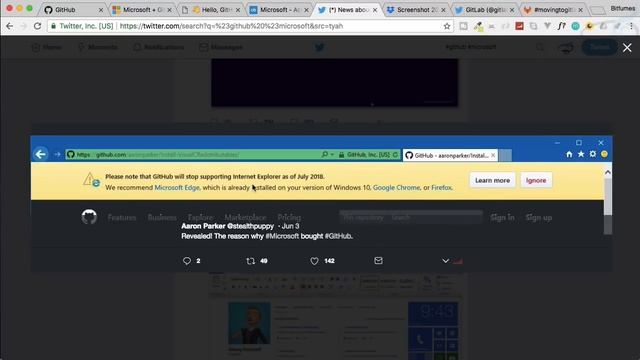
Task: Open profile avatar menu in Twitter navbar
Action: pos(566,48)
